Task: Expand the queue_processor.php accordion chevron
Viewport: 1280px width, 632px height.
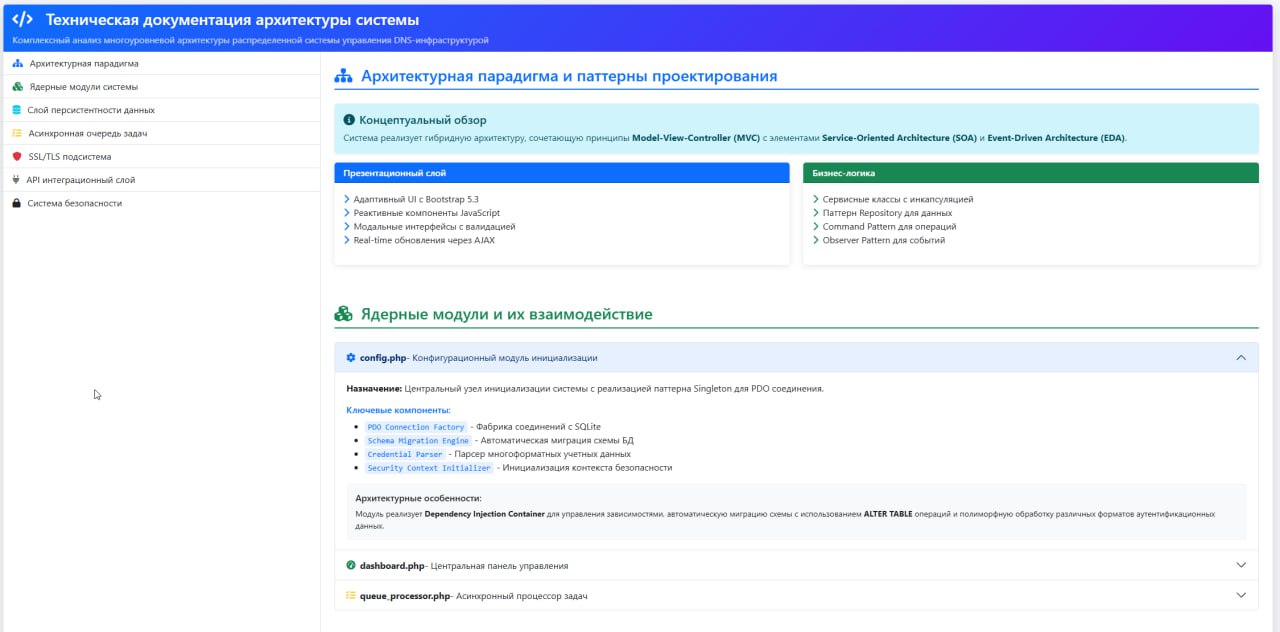Action: click(x=1241, y=595)
